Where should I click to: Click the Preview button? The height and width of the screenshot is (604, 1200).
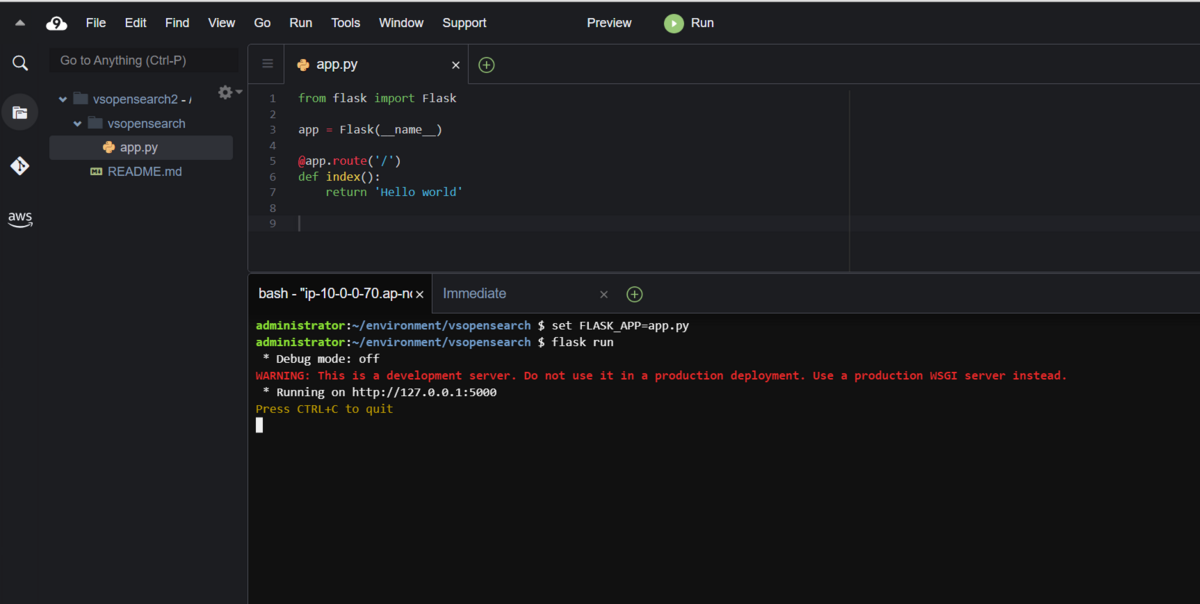coord(609,23)
